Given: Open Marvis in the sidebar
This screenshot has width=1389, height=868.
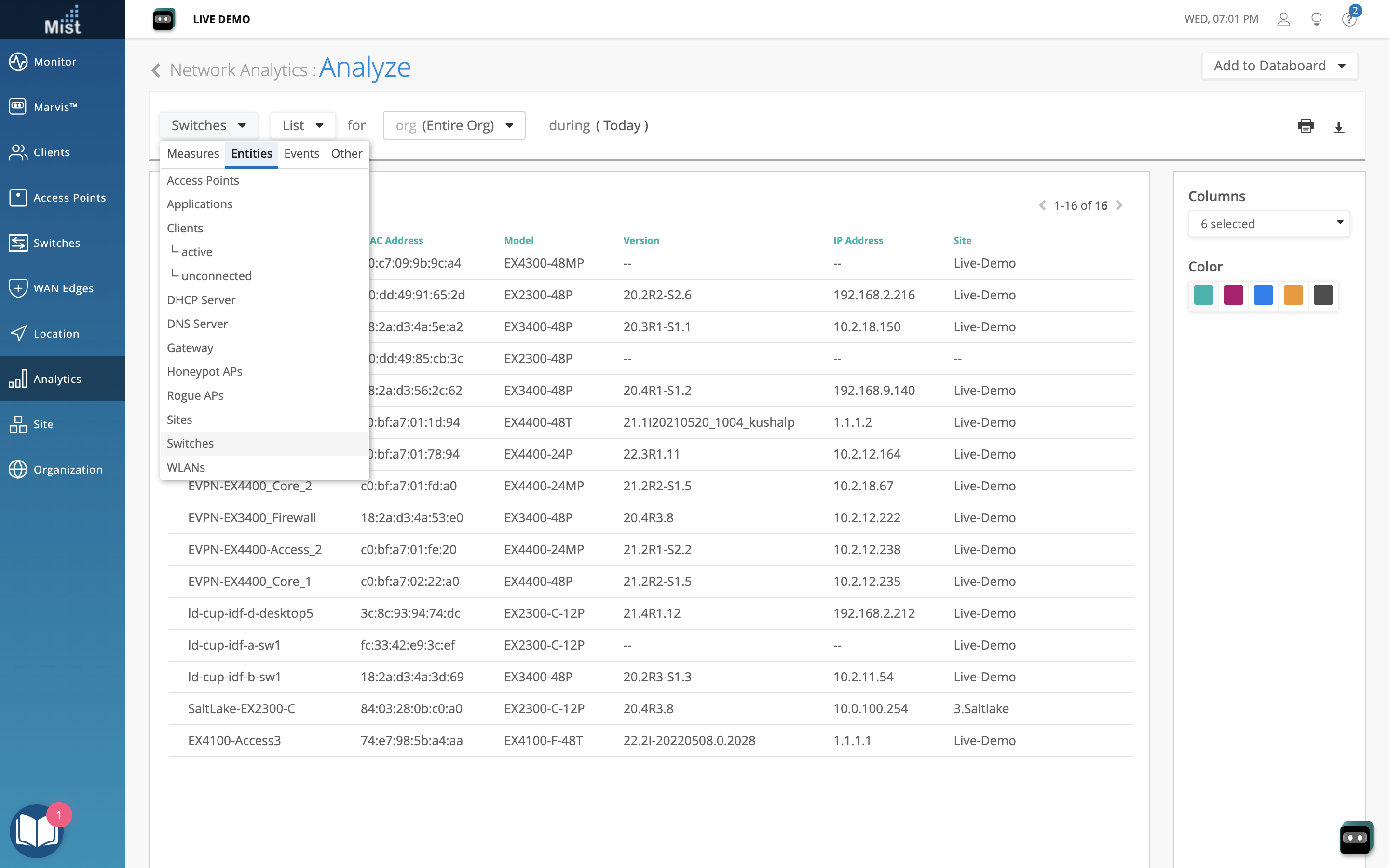Looking at the screenshot, I should coord(55,107).
